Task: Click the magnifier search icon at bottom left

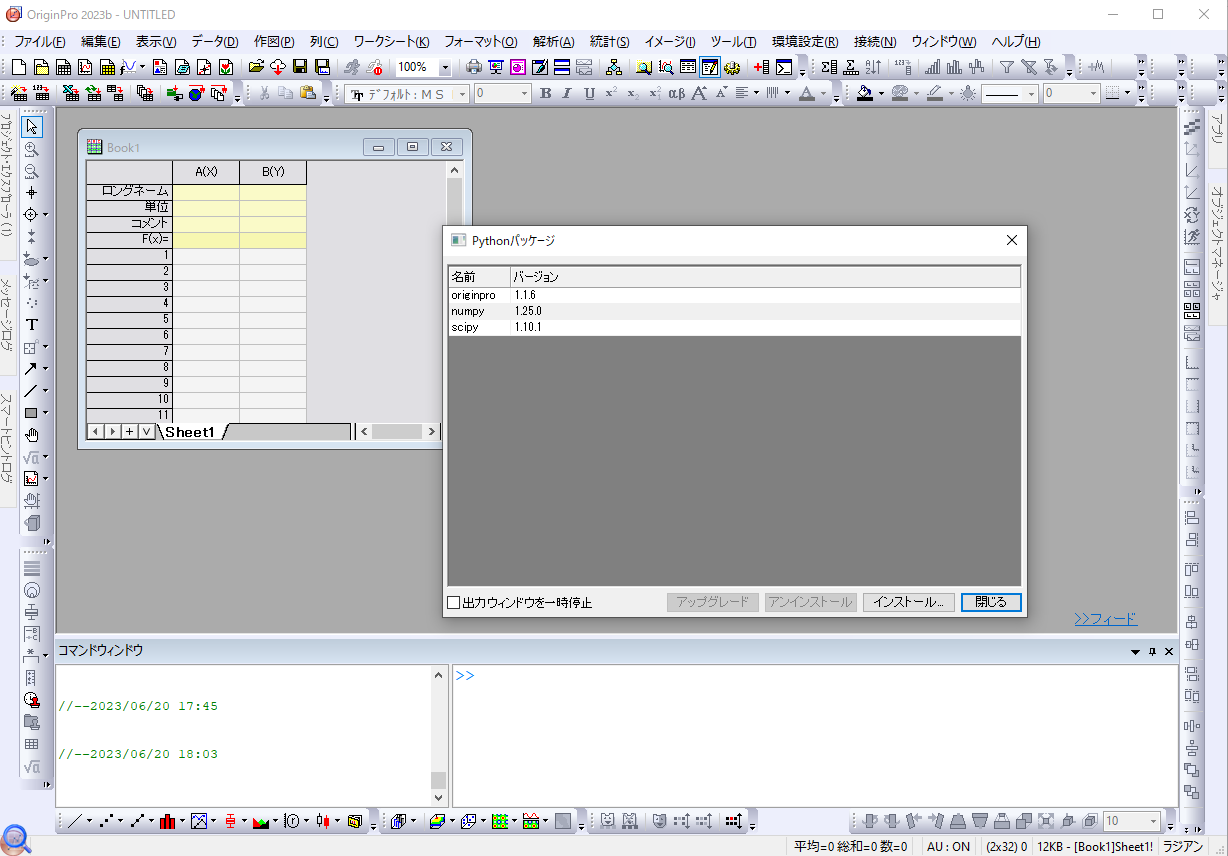Action: tap(15, 838)
